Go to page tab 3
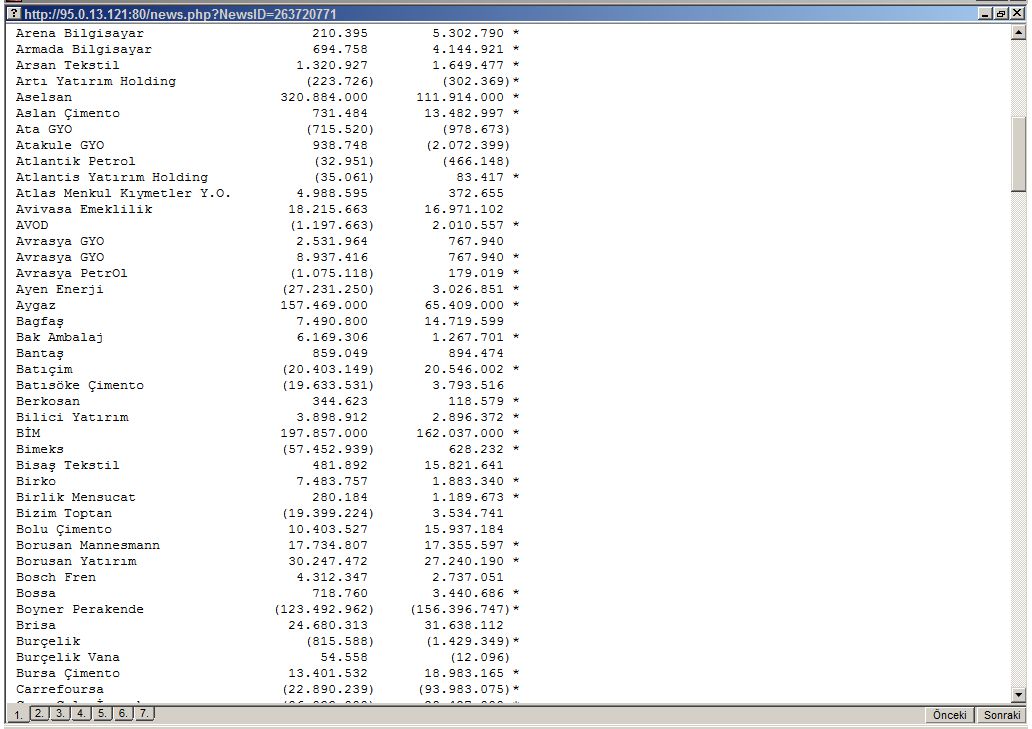The height and width of the screenshot is (729, 1032). [x=60, y=713]
